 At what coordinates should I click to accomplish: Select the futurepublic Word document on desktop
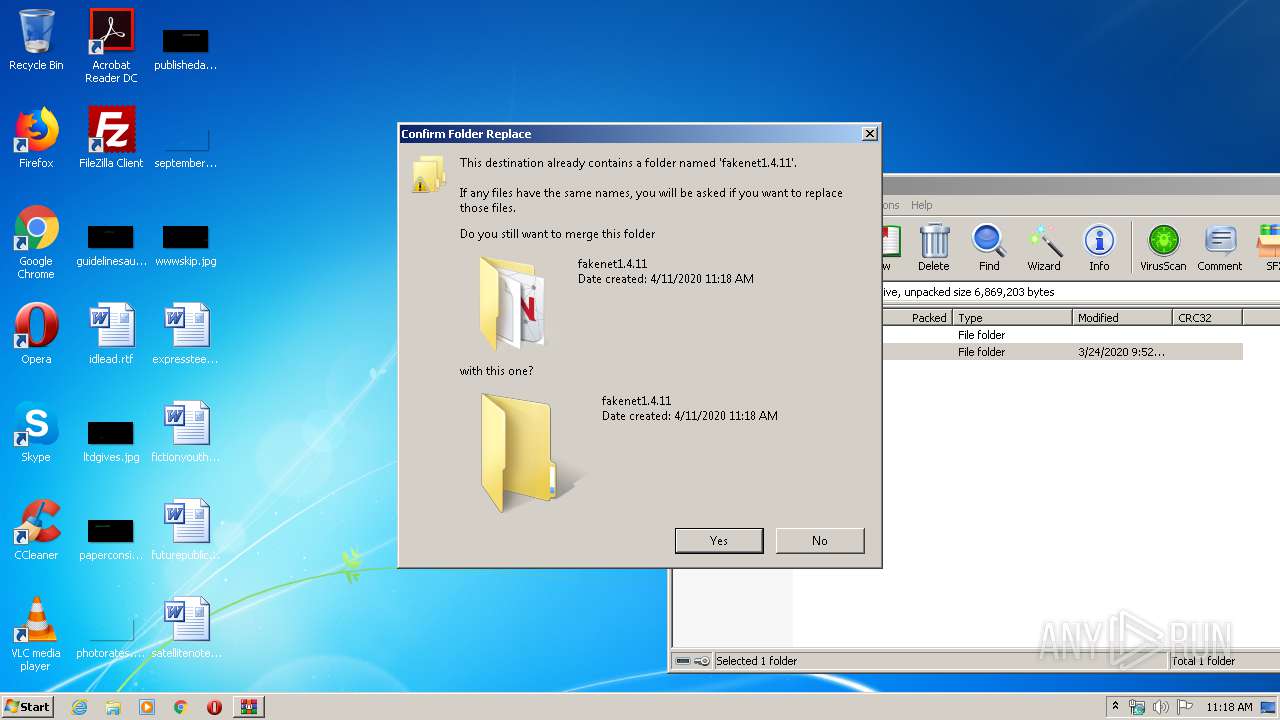point(186,530)
